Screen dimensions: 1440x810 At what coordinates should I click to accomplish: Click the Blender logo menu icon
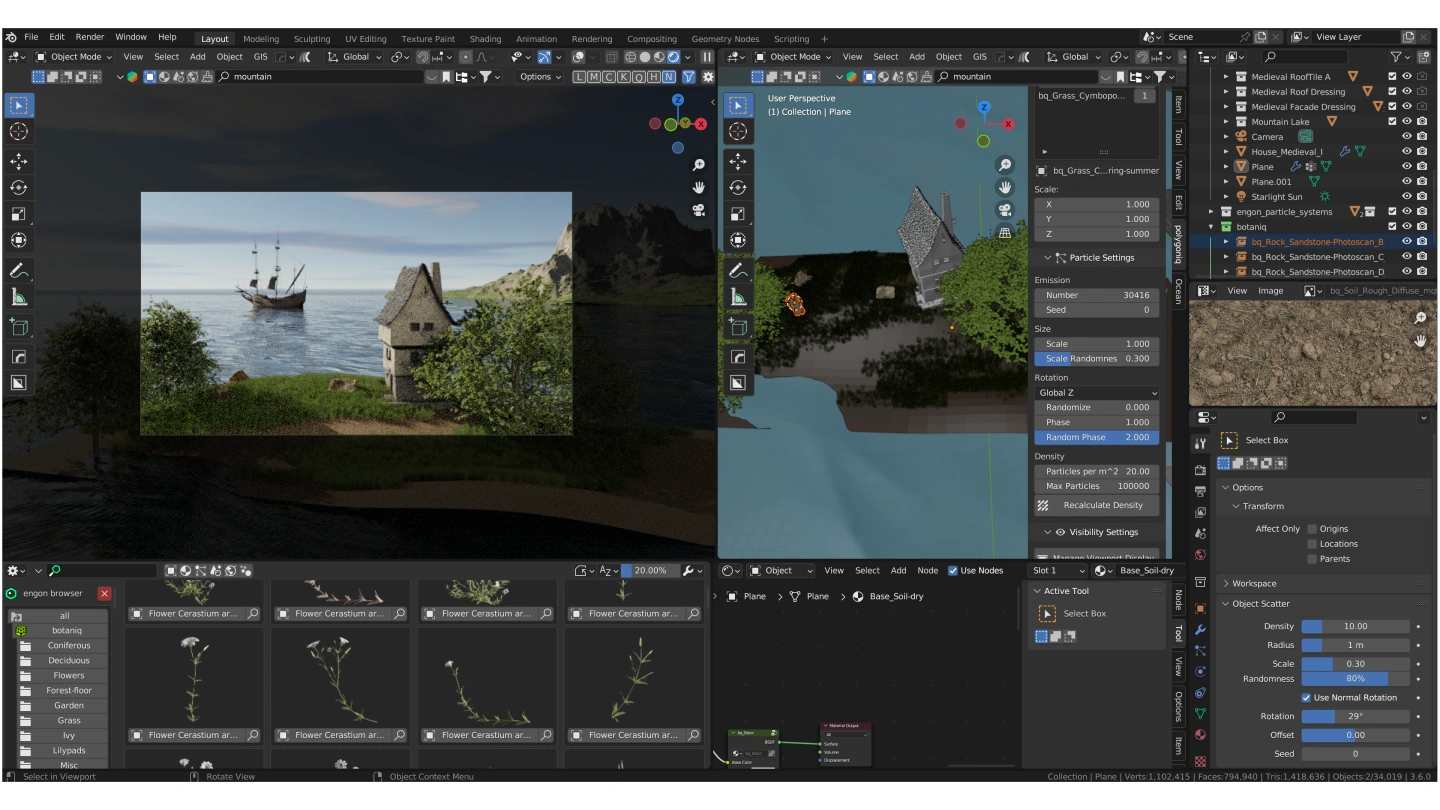(11, 37)
